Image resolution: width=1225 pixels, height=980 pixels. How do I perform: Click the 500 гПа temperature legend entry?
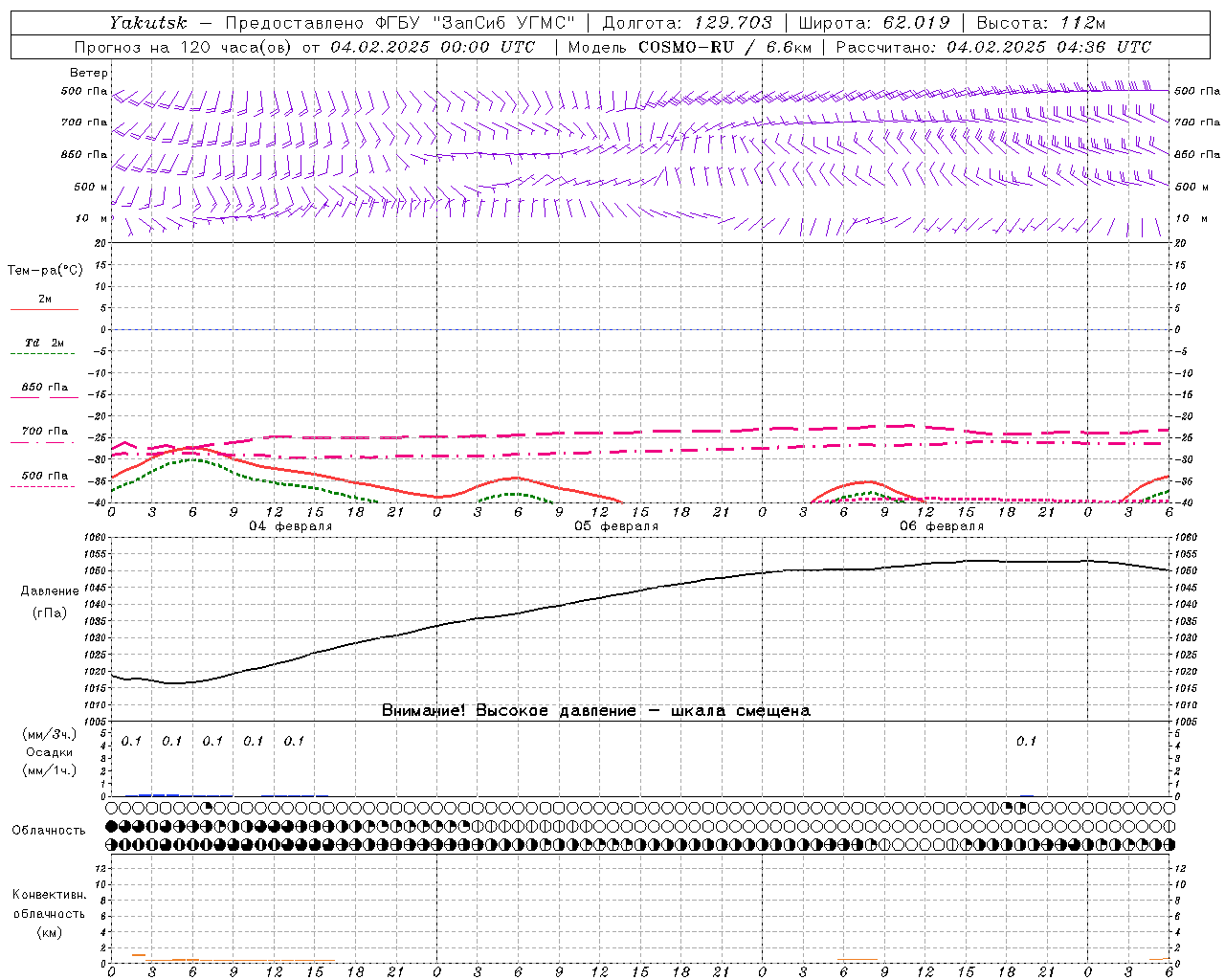point(45,476)
